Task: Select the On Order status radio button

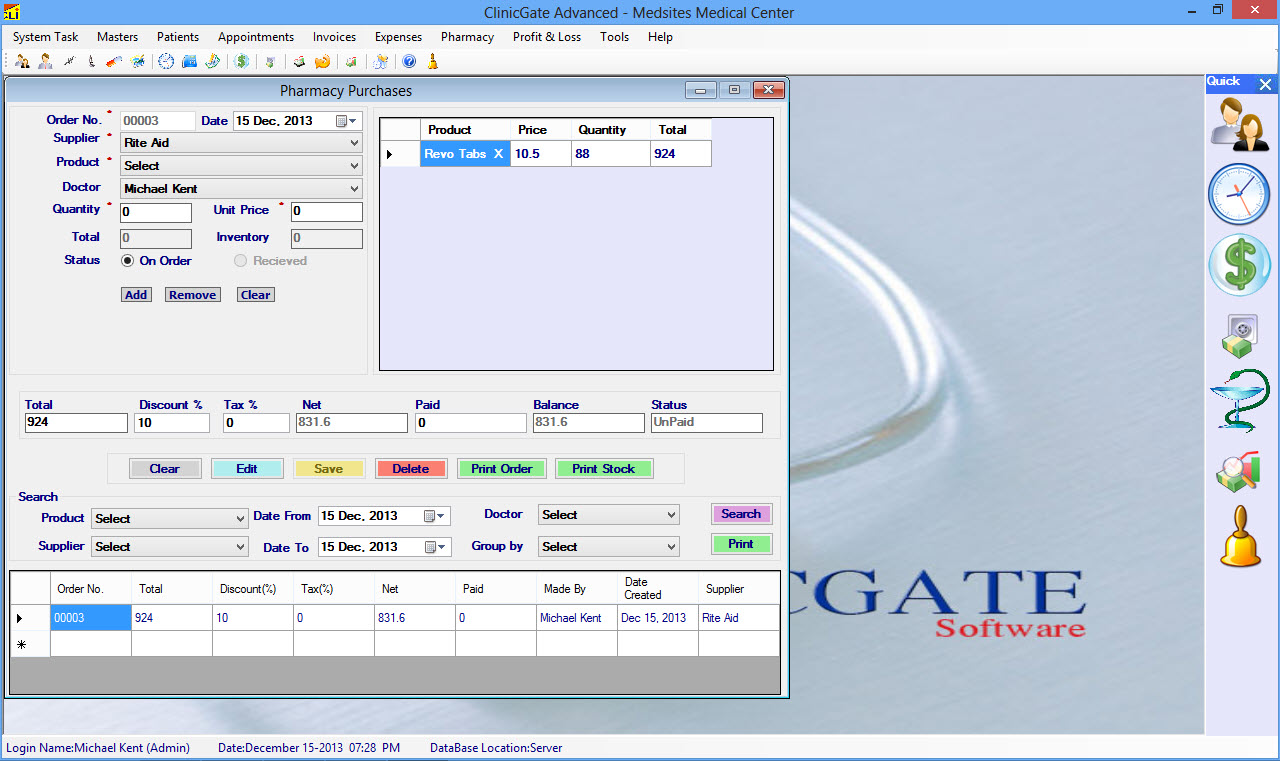Action: [x=128, y=261]
